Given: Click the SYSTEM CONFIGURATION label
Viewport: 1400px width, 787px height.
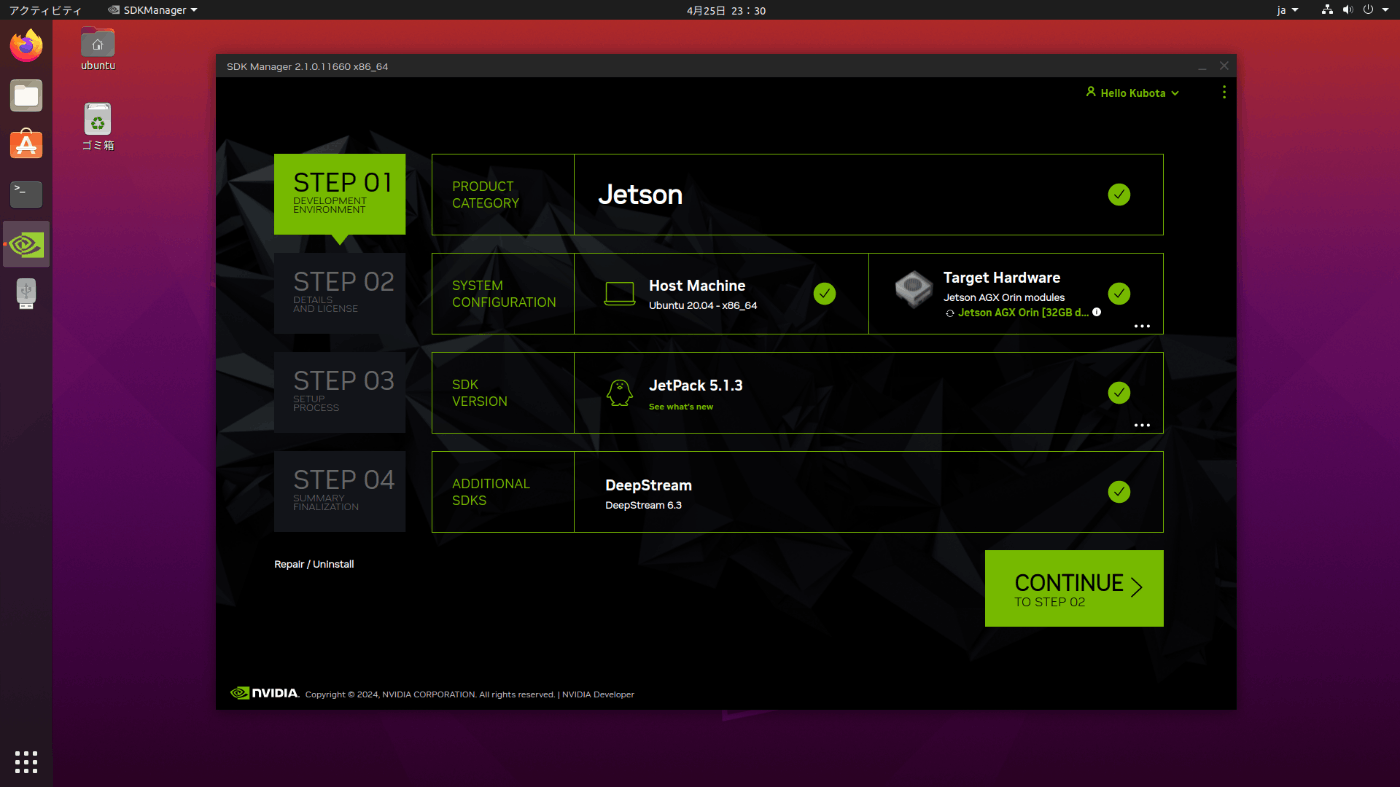Looking at the screenshot, I should 504,293.
